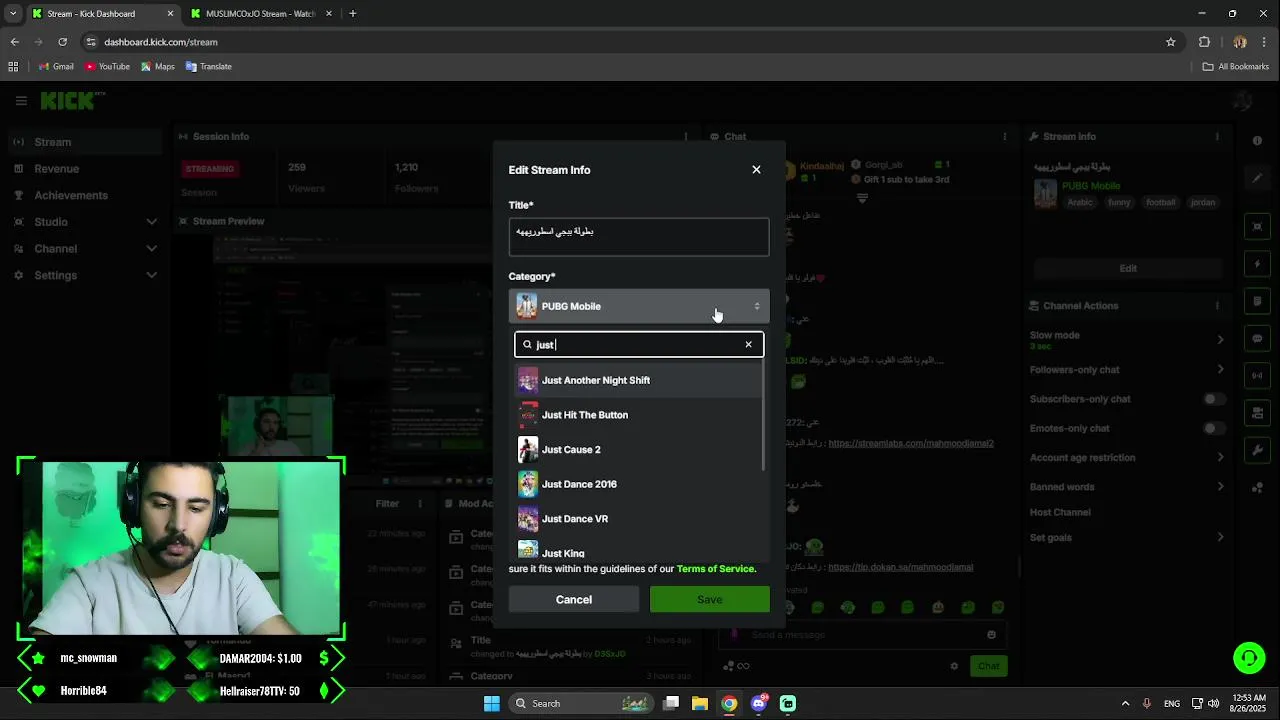Viewport: 1280px width, 720px height.
Task: Click the Save button
Action: [710, 600]
